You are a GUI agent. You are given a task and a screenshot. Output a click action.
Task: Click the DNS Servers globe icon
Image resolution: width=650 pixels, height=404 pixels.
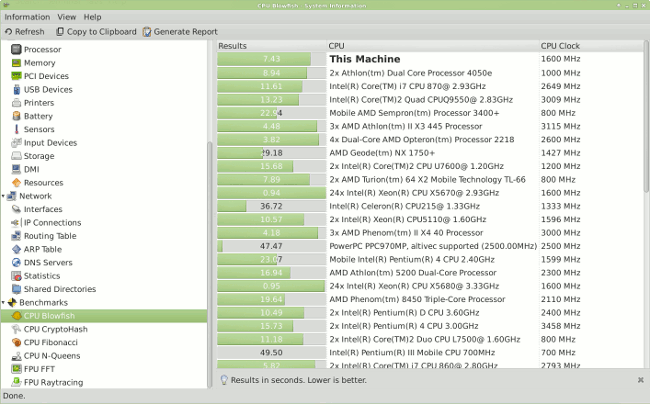(x=16, y=262)
